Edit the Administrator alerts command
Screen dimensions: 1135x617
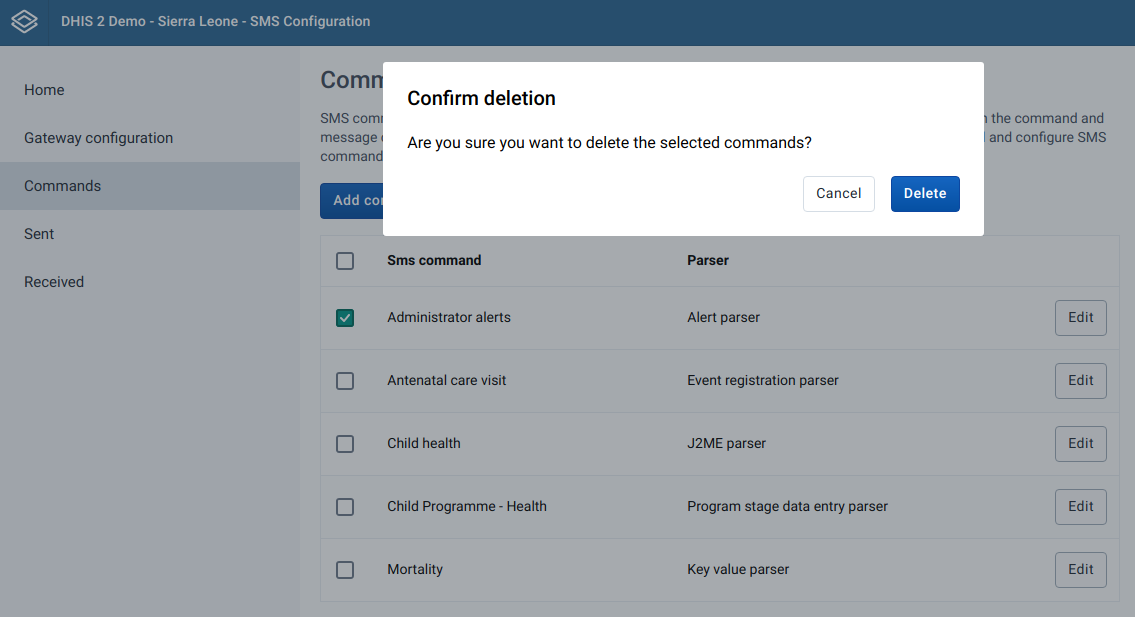pos(1080,317)
